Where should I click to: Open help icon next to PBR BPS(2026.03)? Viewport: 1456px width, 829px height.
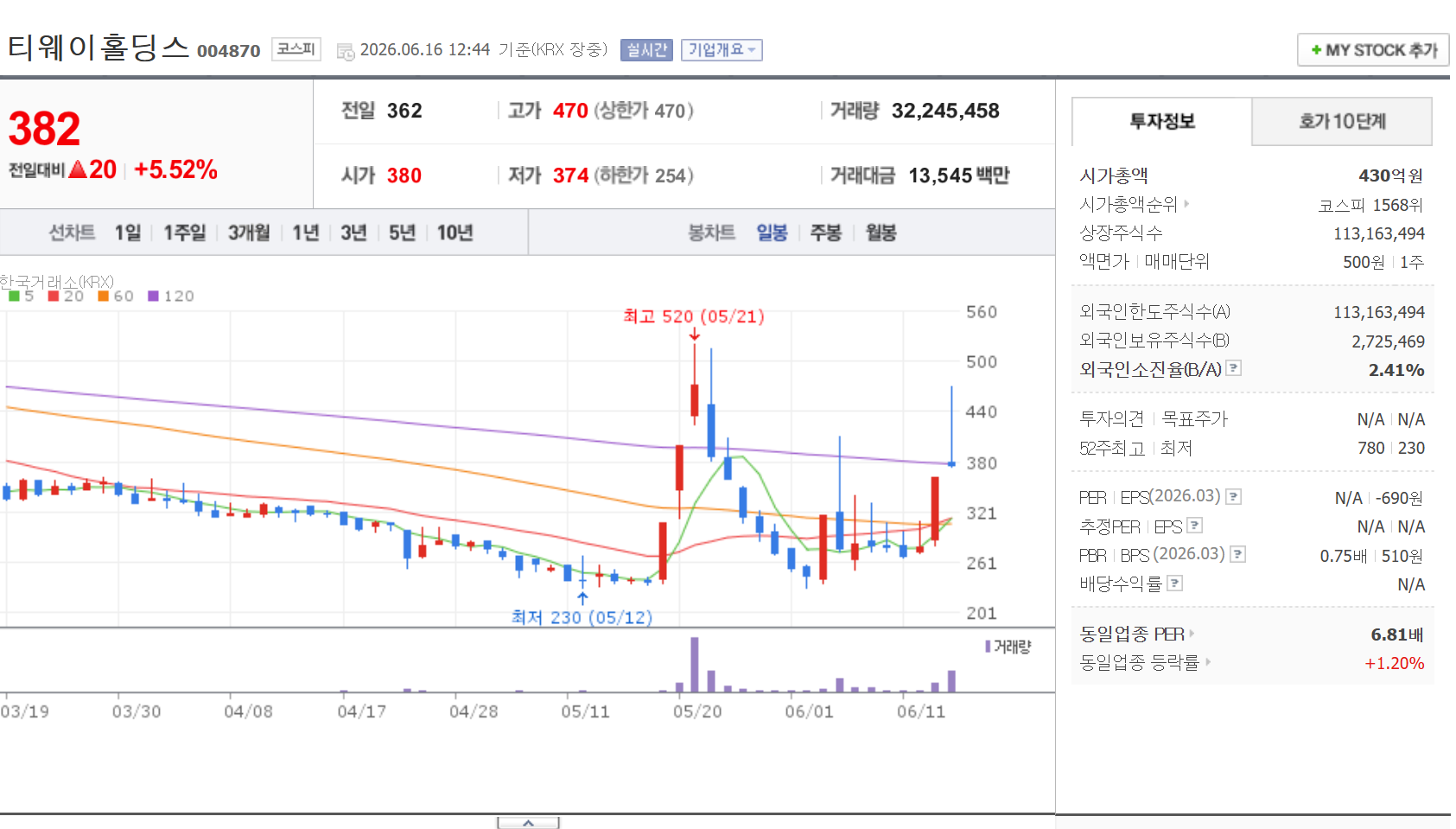(1238, 554)
